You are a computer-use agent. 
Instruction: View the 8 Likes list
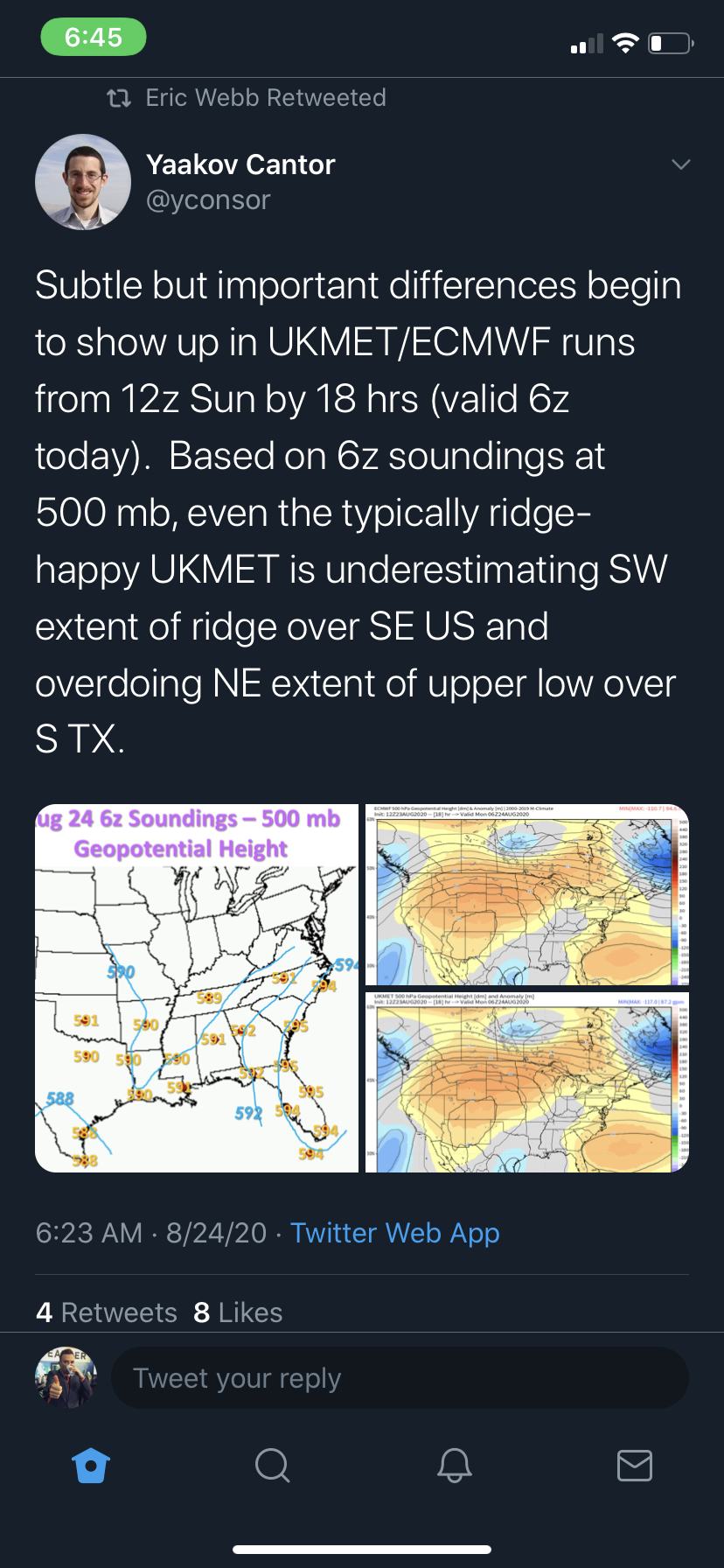click(238, 1312)
